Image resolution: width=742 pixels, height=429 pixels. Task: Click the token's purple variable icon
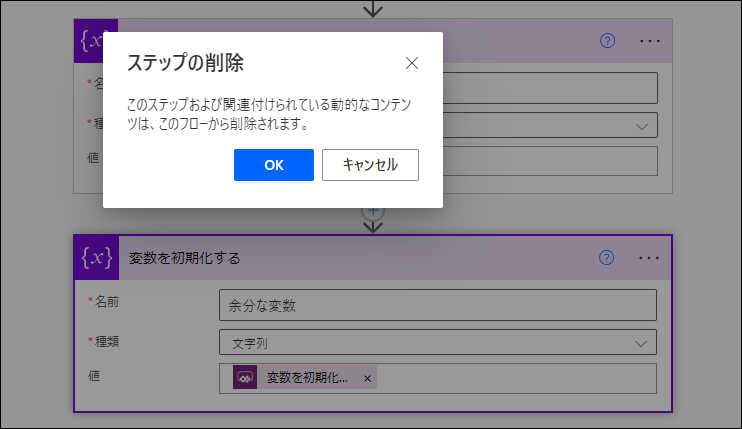point(245,377)
